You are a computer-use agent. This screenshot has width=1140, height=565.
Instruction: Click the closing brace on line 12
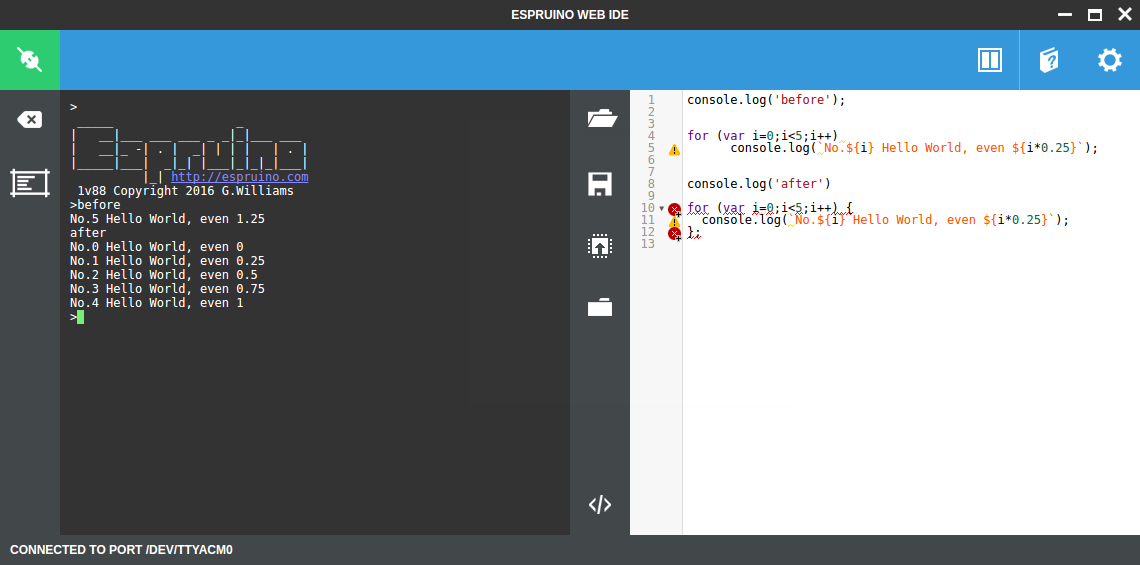[x=691, y=232]
